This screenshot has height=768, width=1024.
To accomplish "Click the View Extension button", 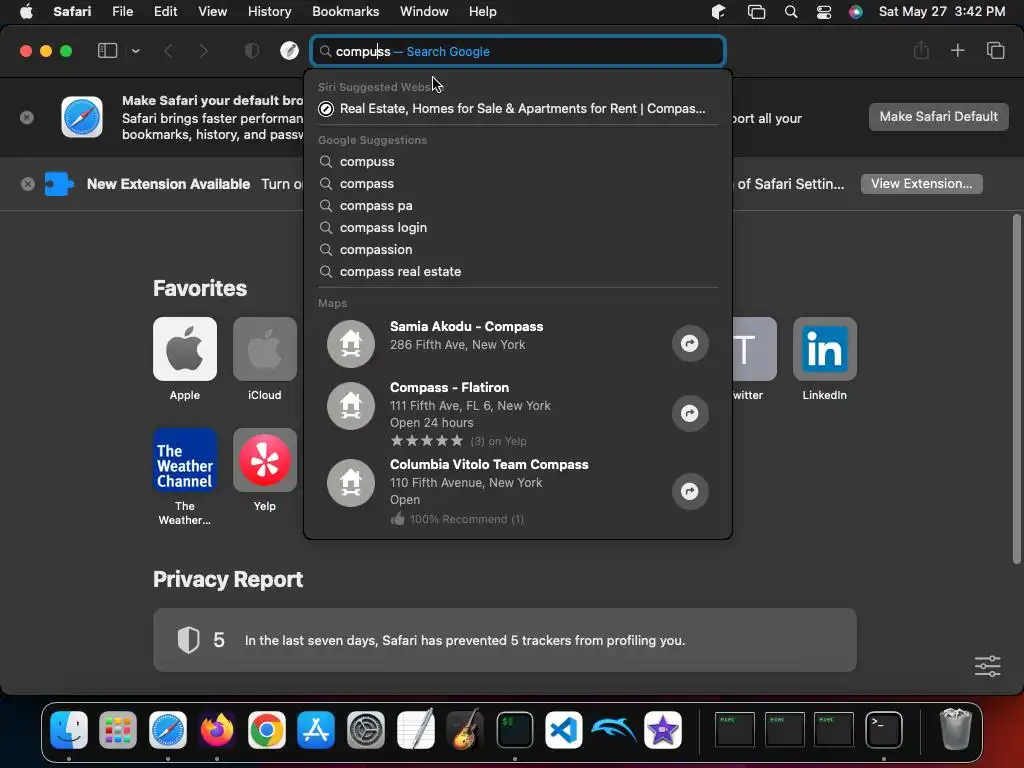I will click(921, 184).
